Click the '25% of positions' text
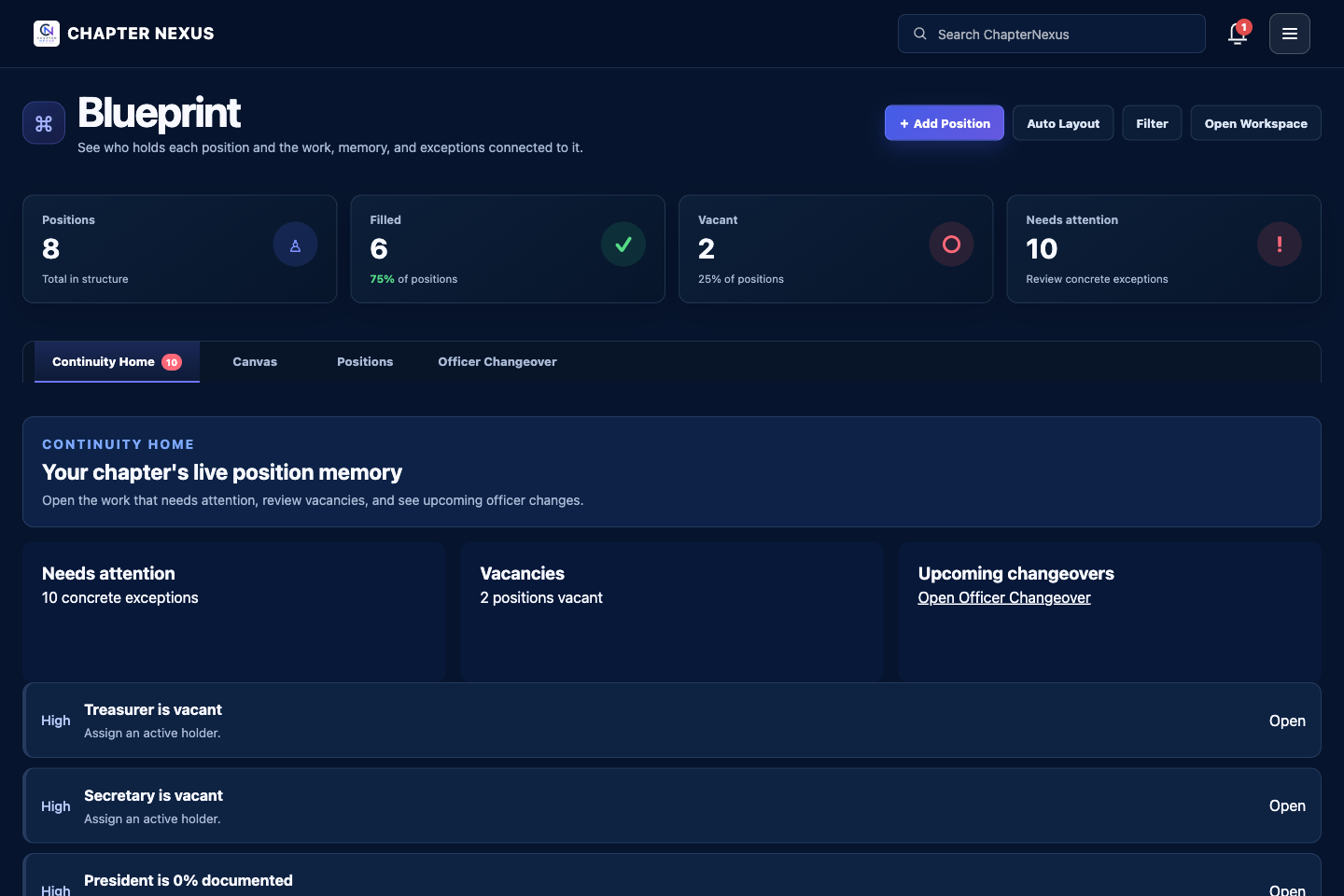 tap(741, 279)
